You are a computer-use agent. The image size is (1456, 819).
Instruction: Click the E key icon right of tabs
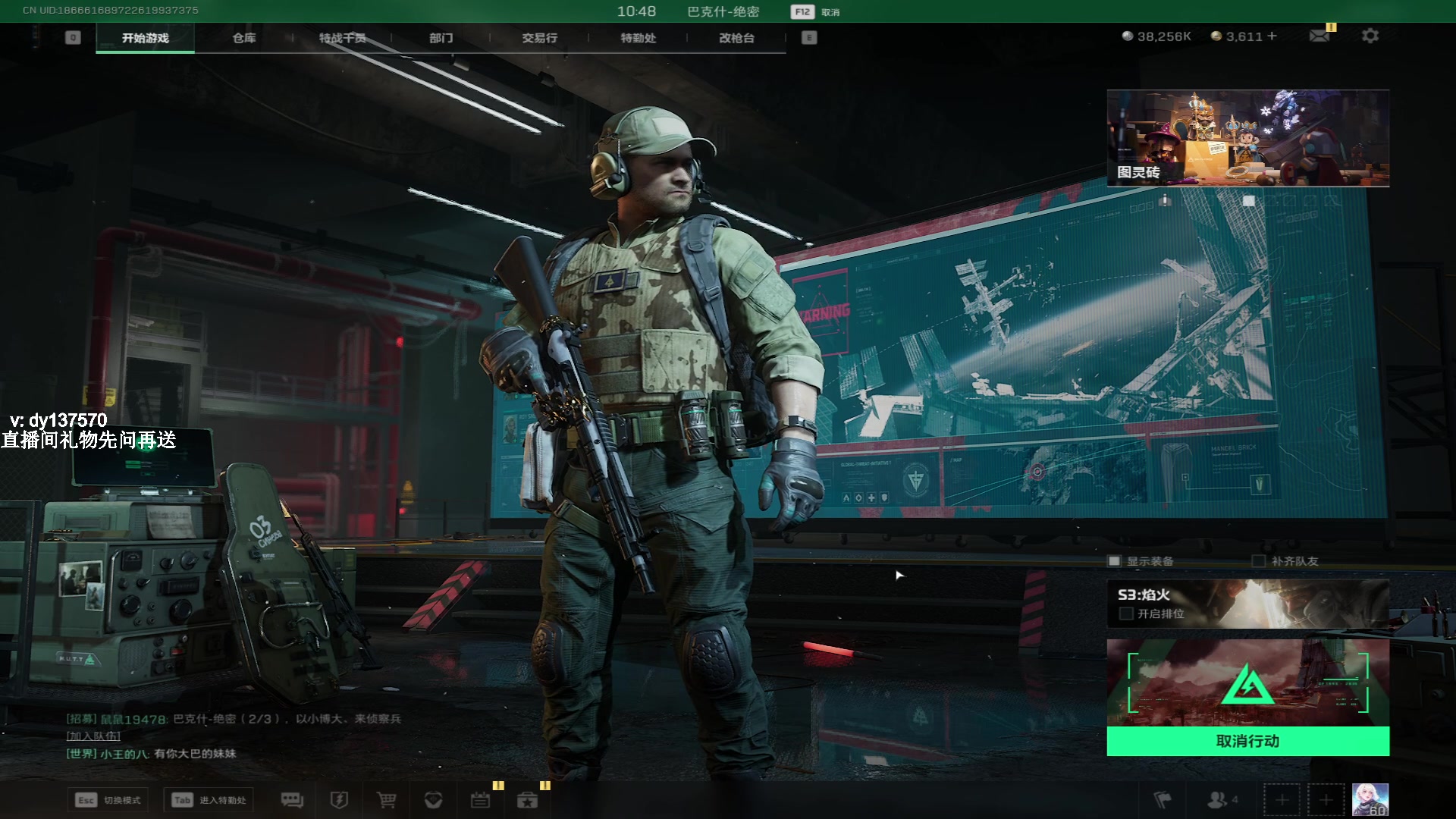(x=809, y=37)
